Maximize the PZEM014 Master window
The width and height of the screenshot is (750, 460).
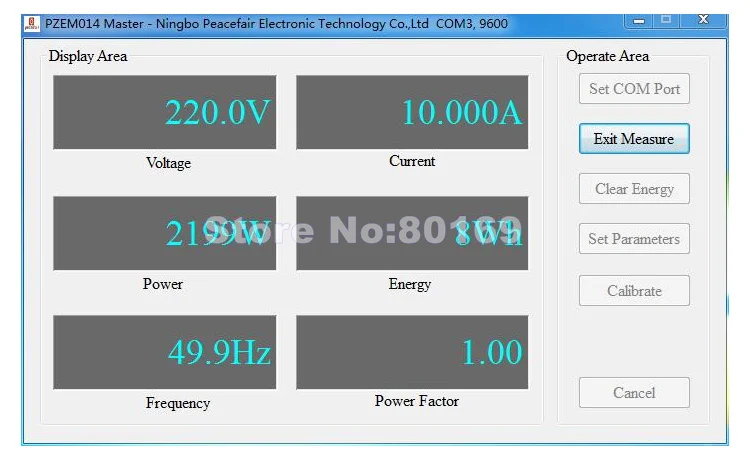pos(666,20)
